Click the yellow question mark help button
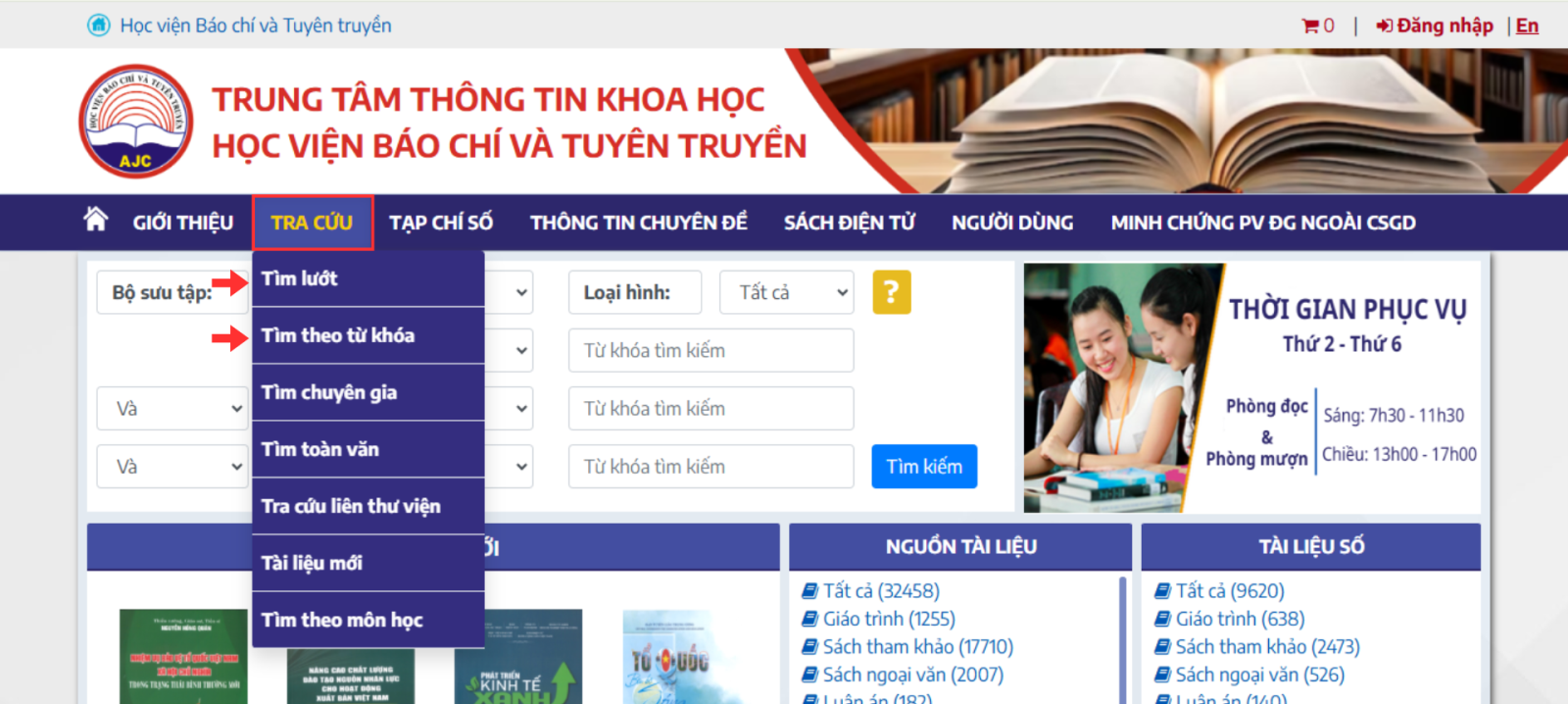This screenshot has width=1568, height=704. pyautogui.click(x=892, y=292)
